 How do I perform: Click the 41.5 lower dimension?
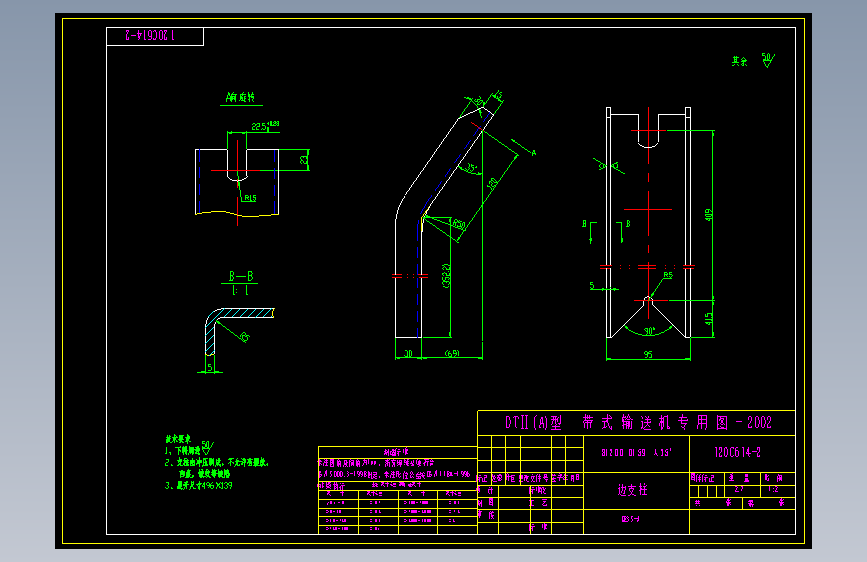tap(708, 319)
